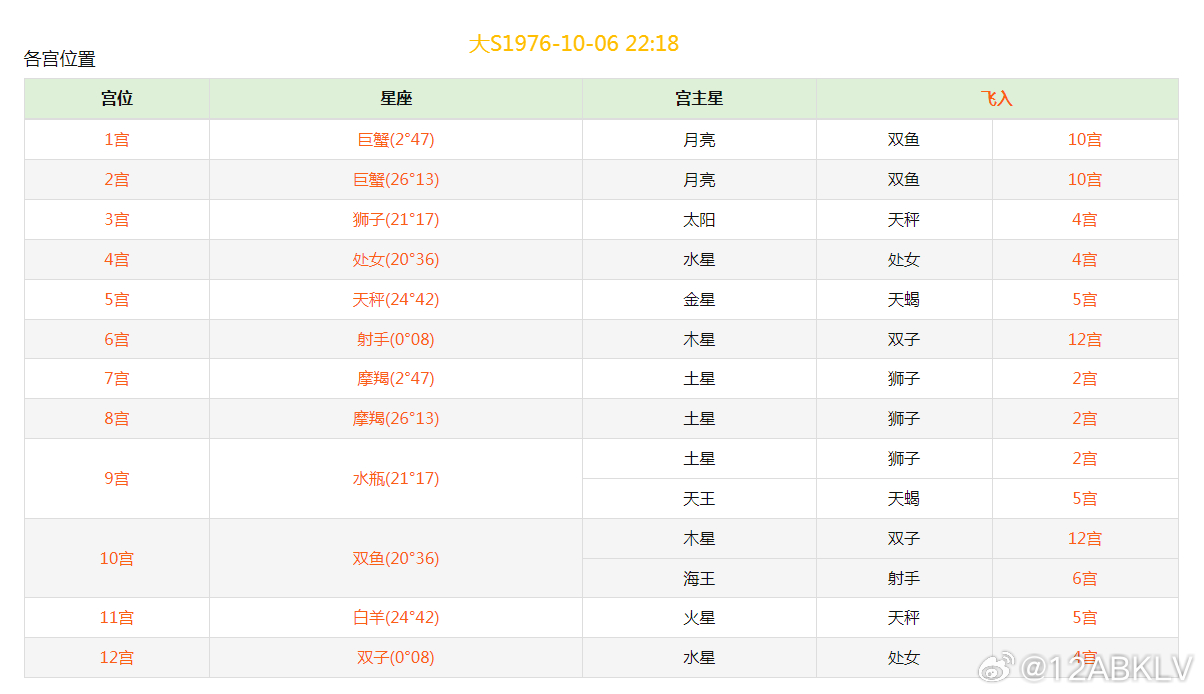Click 双子 fly-in sign in the 6宫 row
The image size is (1204, 694).
pyautogui.click(x=904, y=340)
